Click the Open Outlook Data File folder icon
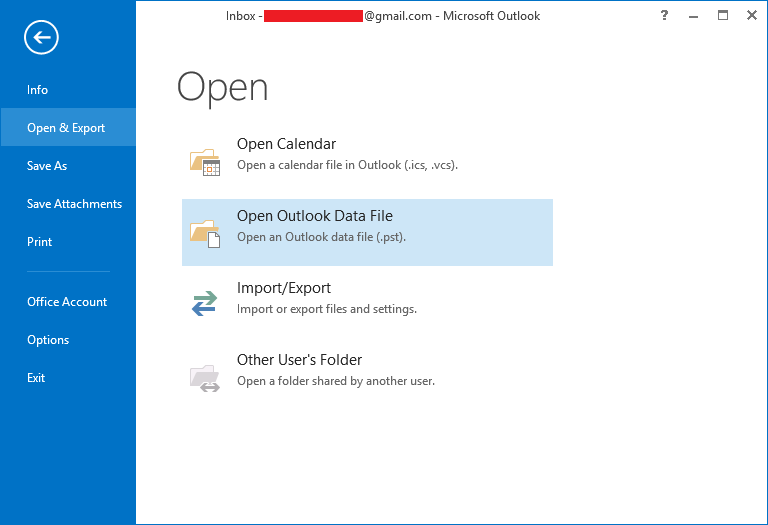768x525 pixels. (x=205, y=234)
